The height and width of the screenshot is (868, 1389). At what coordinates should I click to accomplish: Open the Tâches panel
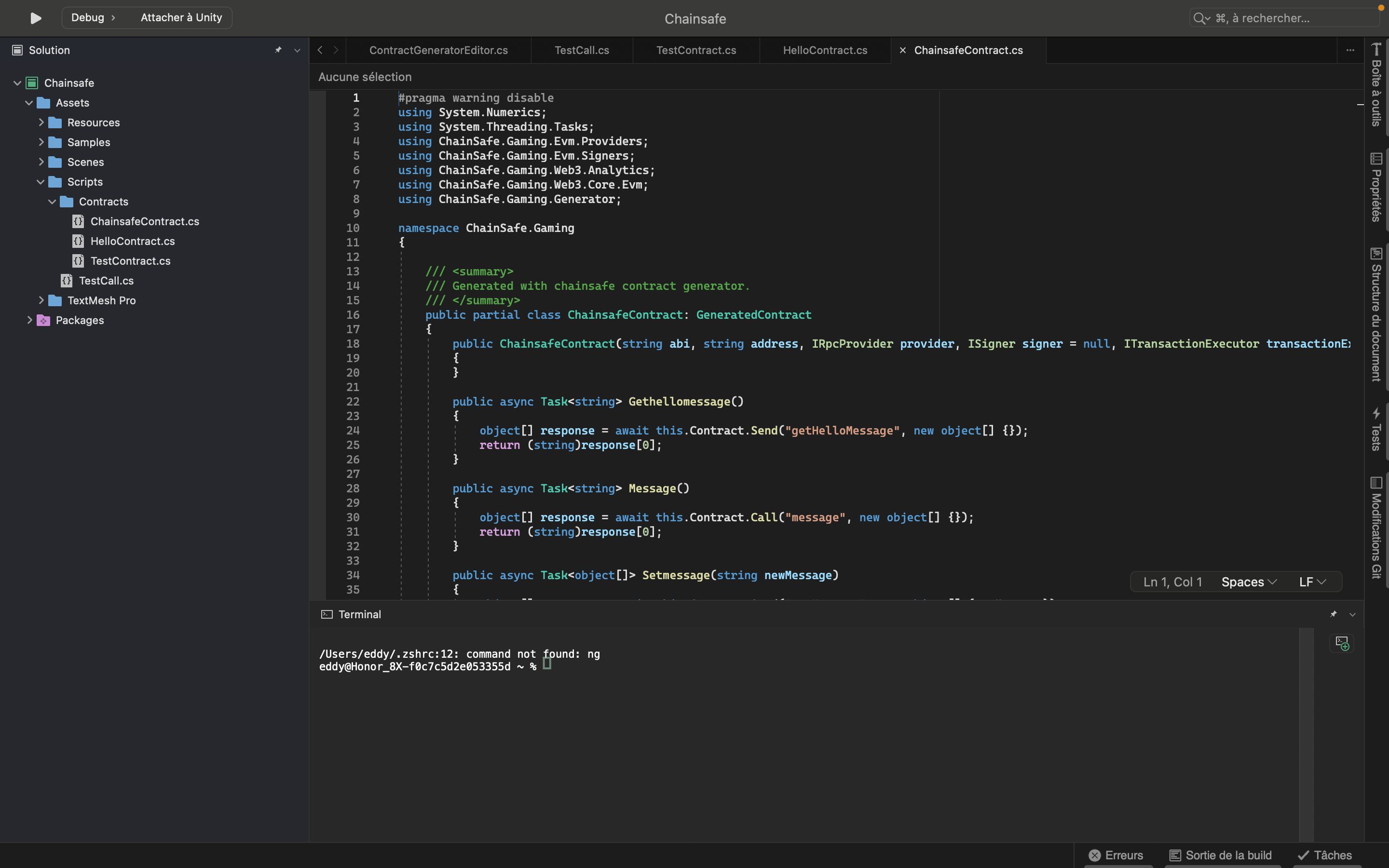pos(1325,855)
